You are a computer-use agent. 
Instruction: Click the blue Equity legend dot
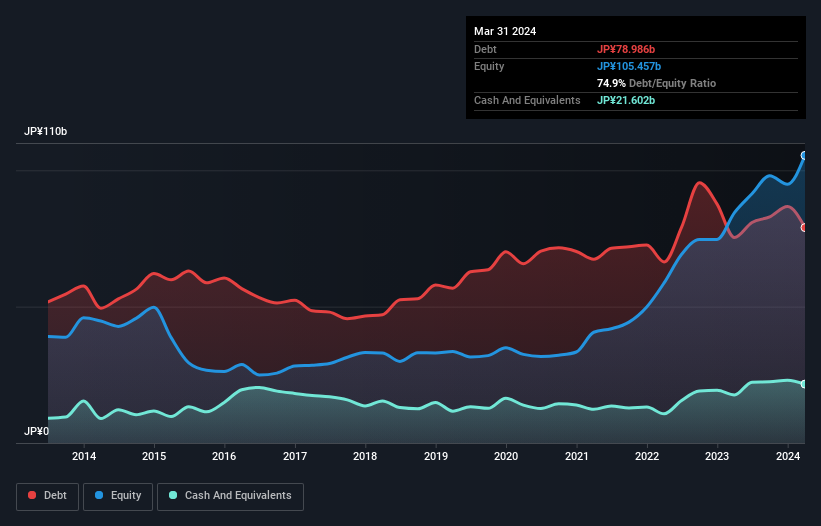[99, 495]
